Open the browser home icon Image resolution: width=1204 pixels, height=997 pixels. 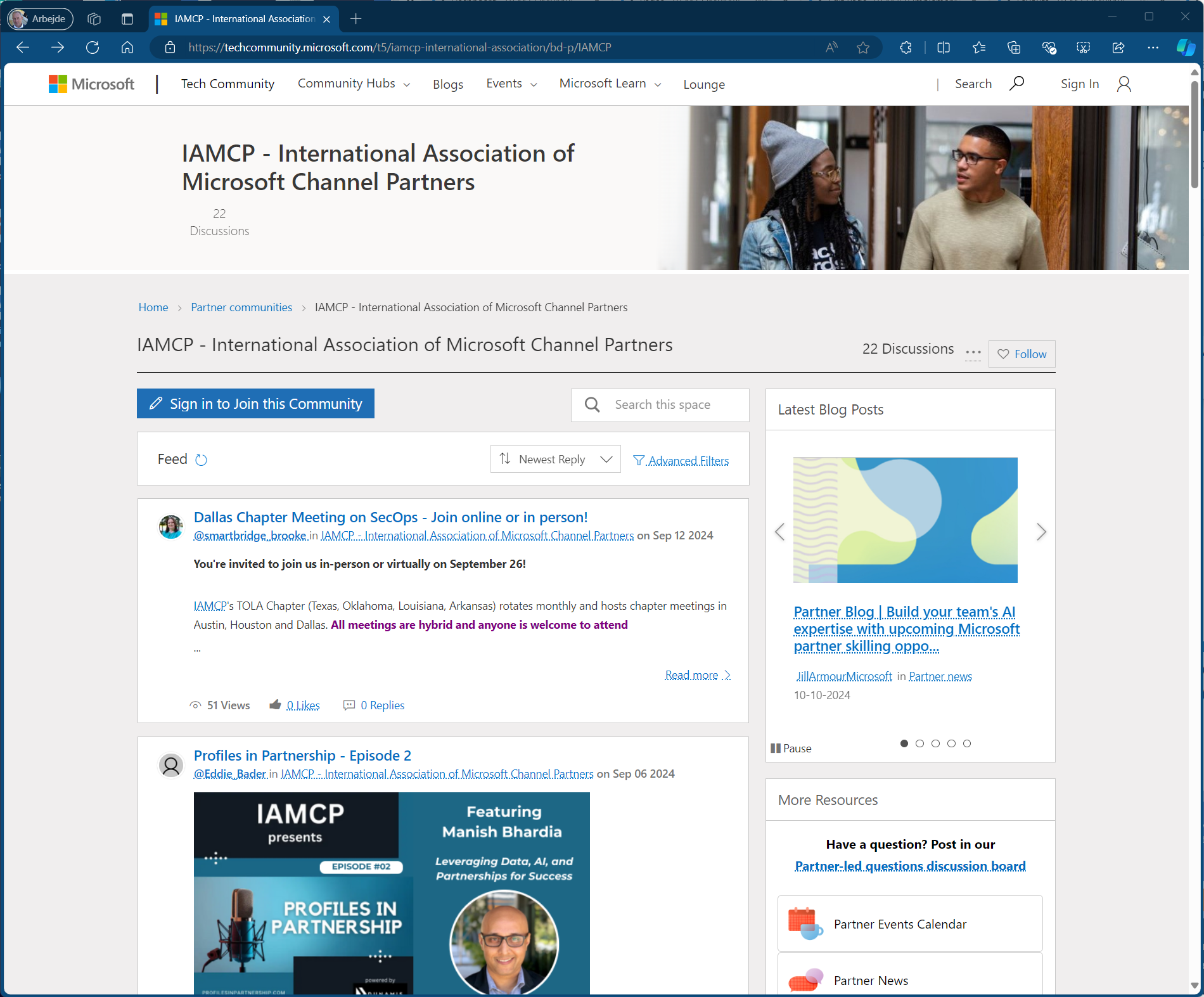(x=127, y=48)
